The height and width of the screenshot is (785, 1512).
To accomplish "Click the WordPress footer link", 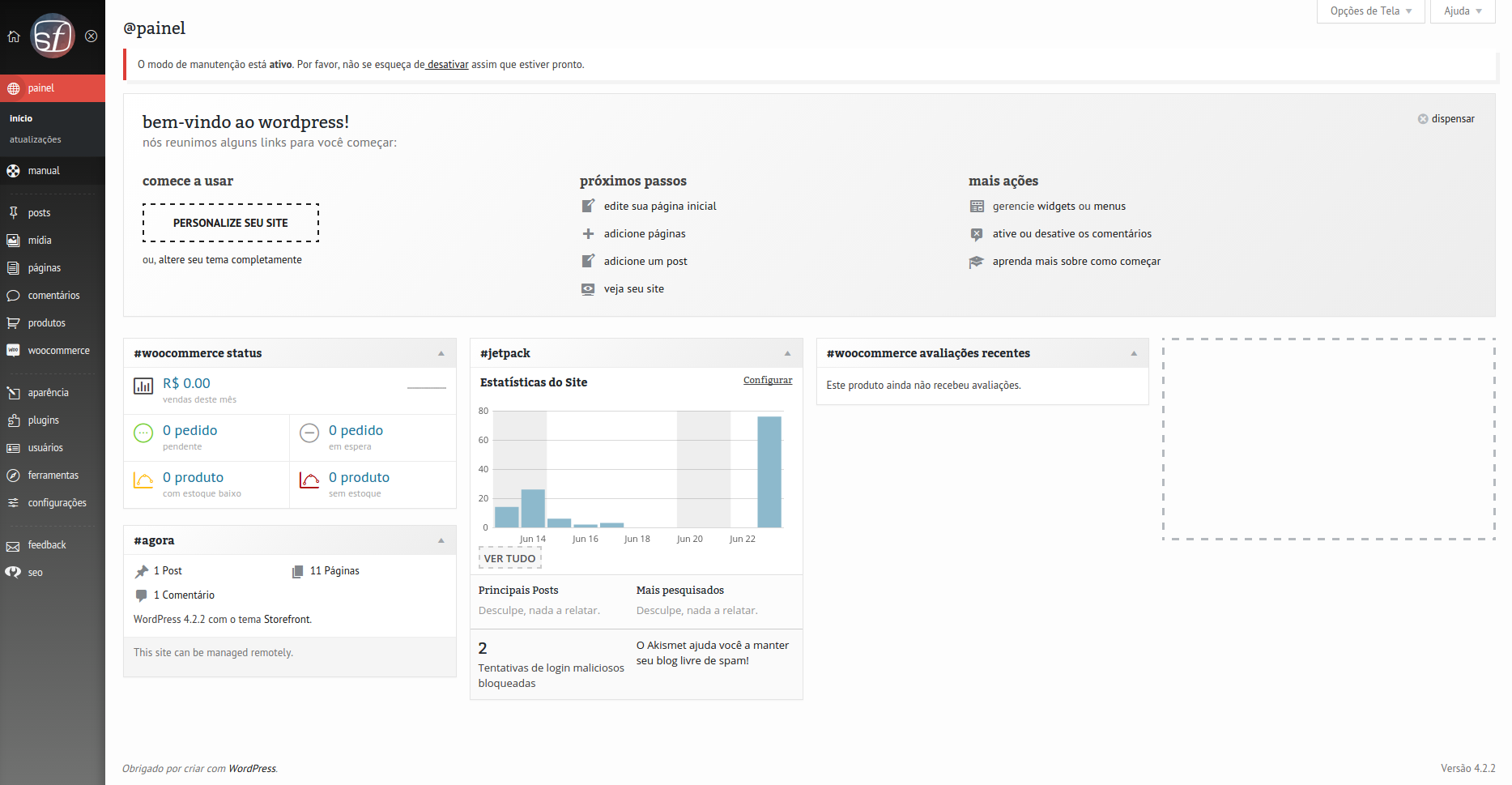I will (252, 769).
